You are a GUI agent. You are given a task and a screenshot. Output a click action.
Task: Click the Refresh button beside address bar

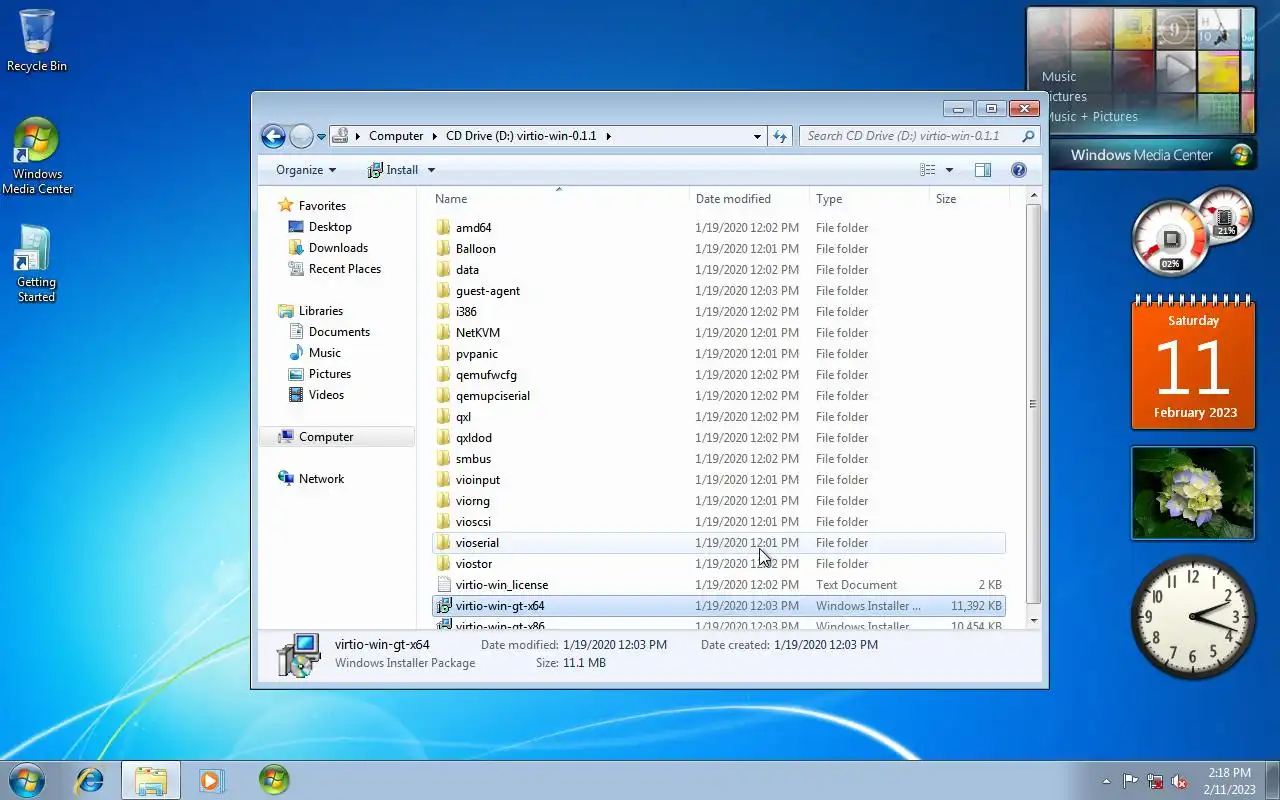[x=780, y=136]
